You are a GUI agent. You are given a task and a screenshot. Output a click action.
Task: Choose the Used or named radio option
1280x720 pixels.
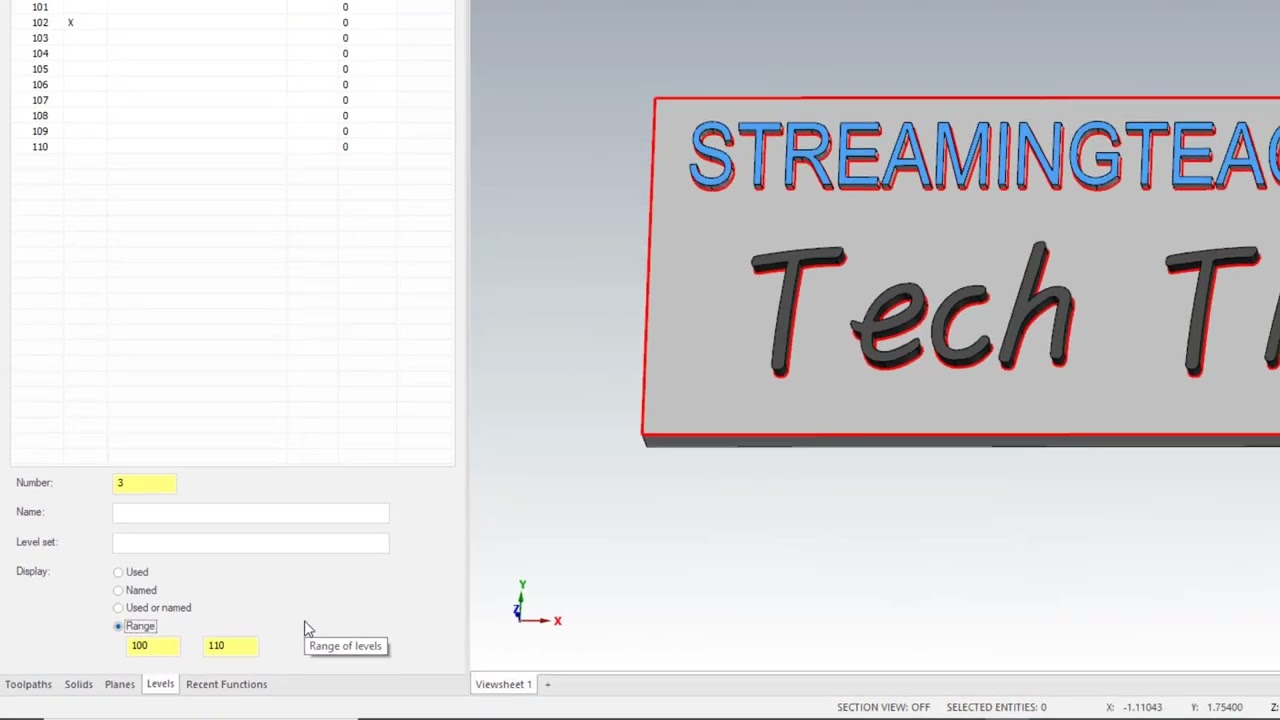(x=118, y=608)
